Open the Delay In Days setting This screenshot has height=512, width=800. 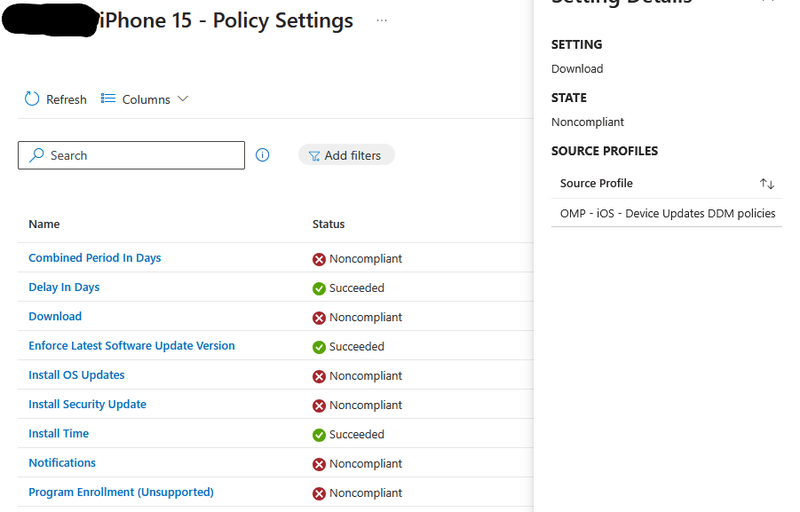(64, 287)
